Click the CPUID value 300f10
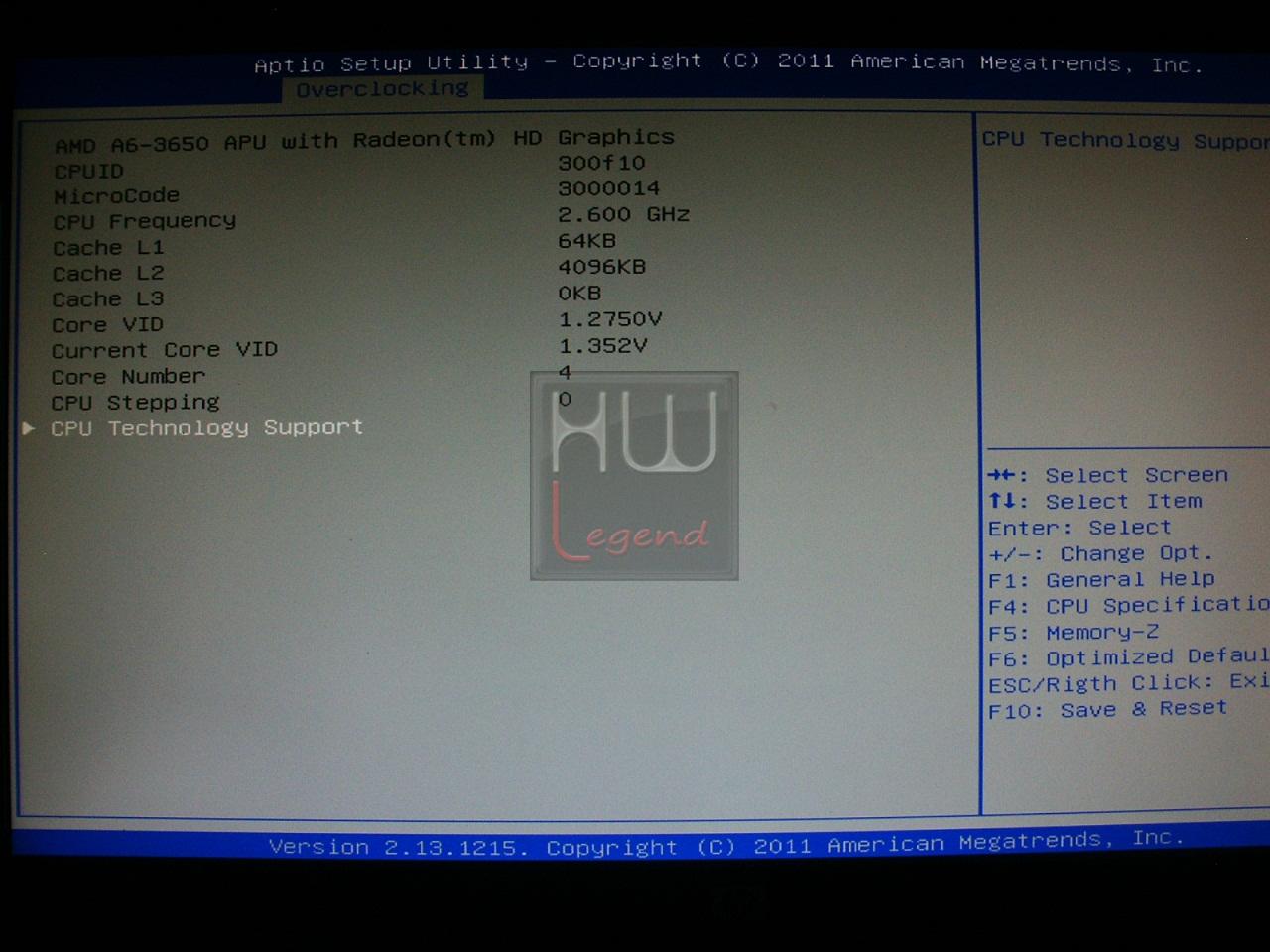 pos(601,163)
